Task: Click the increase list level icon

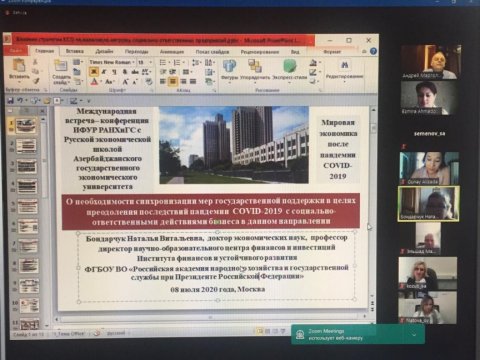Action: pyautogui.click(x=173, y=72)
